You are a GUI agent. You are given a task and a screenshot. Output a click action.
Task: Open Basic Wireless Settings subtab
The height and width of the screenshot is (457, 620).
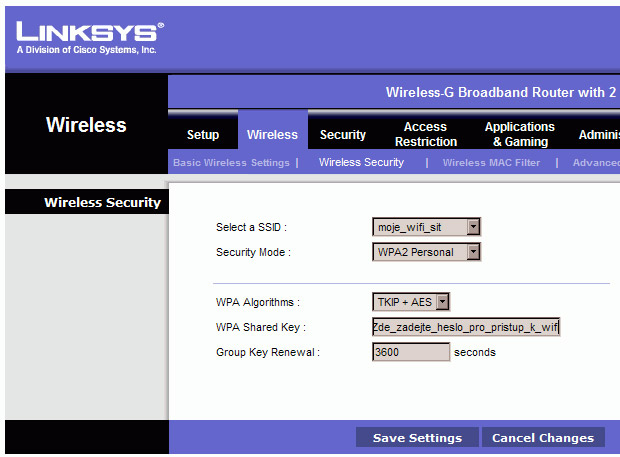coord(231,162)
